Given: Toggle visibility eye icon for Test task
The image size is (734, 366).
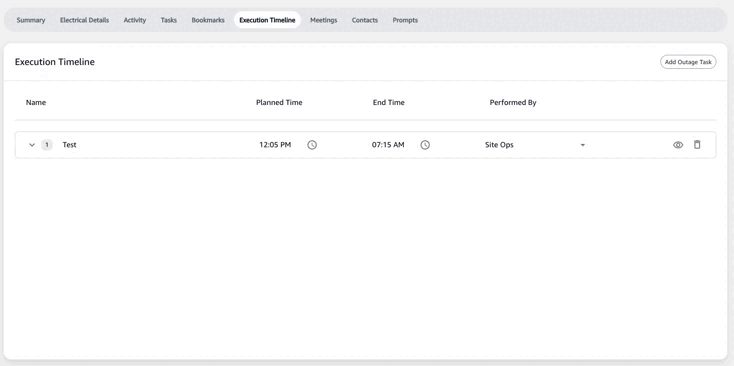Looking at the screenshot, I should 678,145.
